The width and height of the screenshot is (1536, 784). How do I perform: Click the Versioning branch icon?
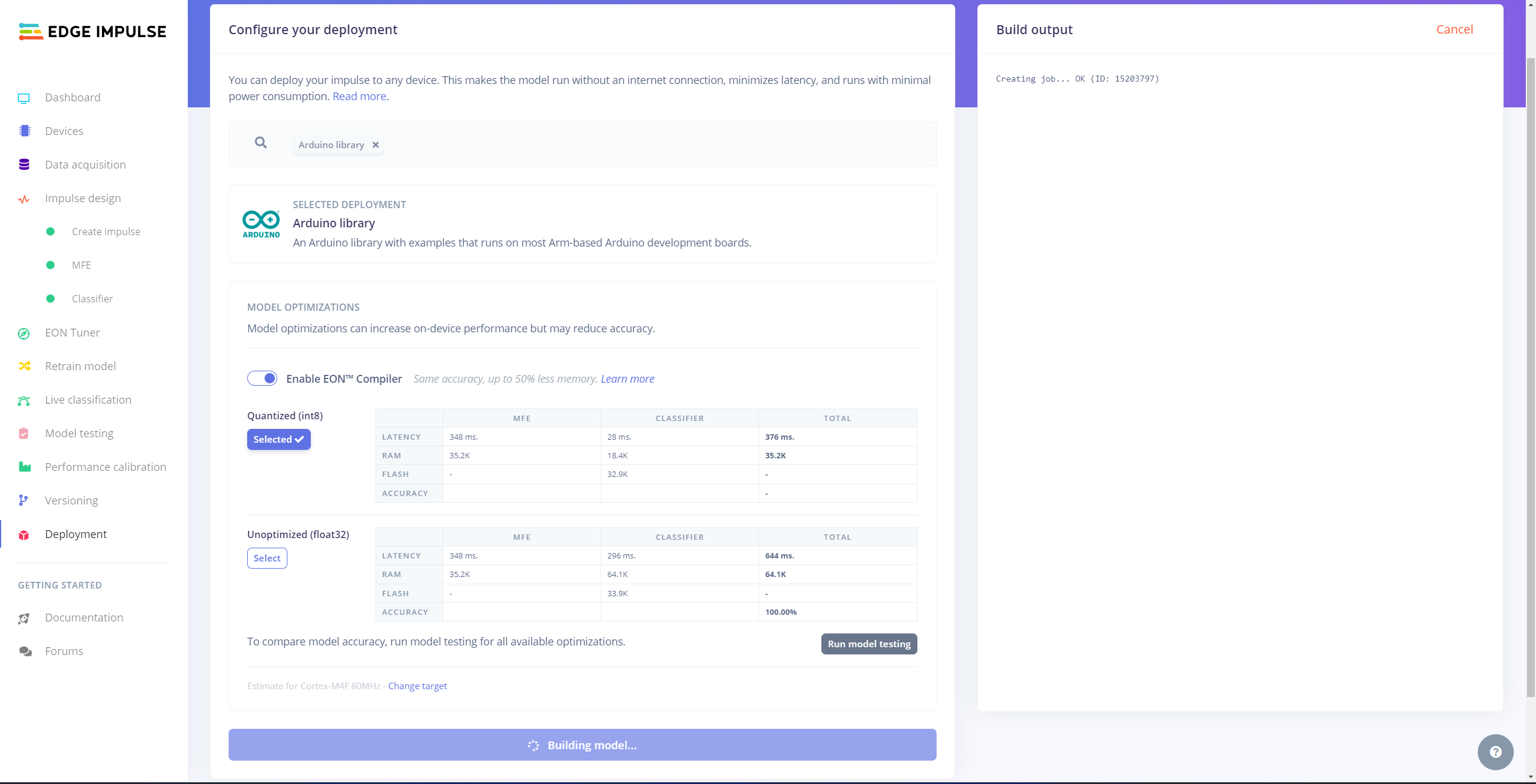23,500
